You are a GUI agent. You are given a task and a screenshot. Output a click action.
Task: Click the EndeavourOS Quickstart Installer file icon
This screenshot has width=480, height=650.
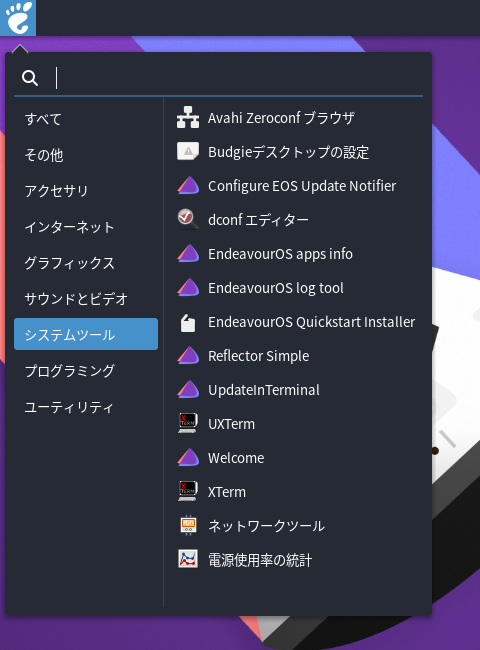(188, 322)
